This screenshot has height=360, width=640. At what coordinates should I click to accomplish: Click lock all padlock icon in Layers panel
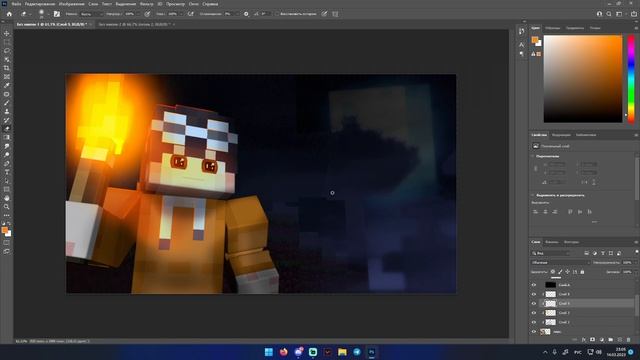click(582, 272)
